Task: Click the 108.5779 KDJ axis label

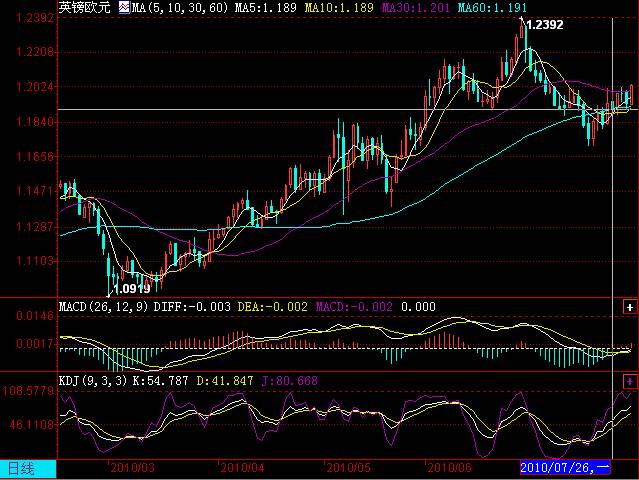Action: pyautogui.click(x=29, y=391)
